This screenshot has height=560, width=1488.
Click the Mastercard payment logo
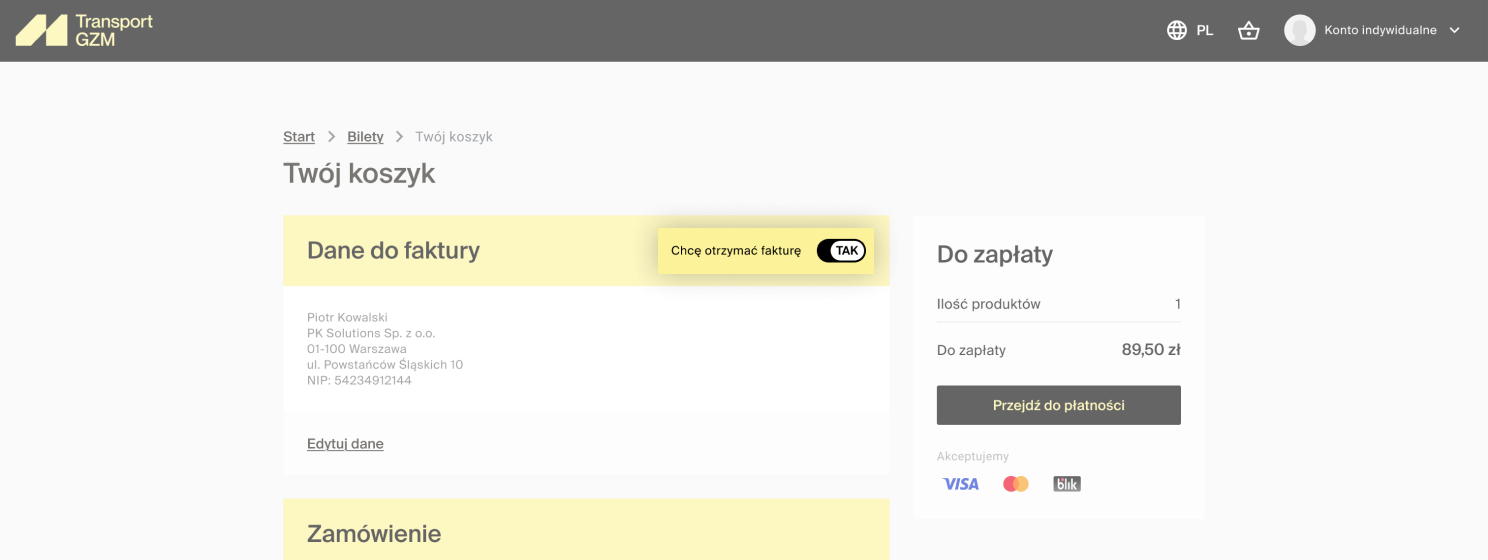tap(1016, 484)
